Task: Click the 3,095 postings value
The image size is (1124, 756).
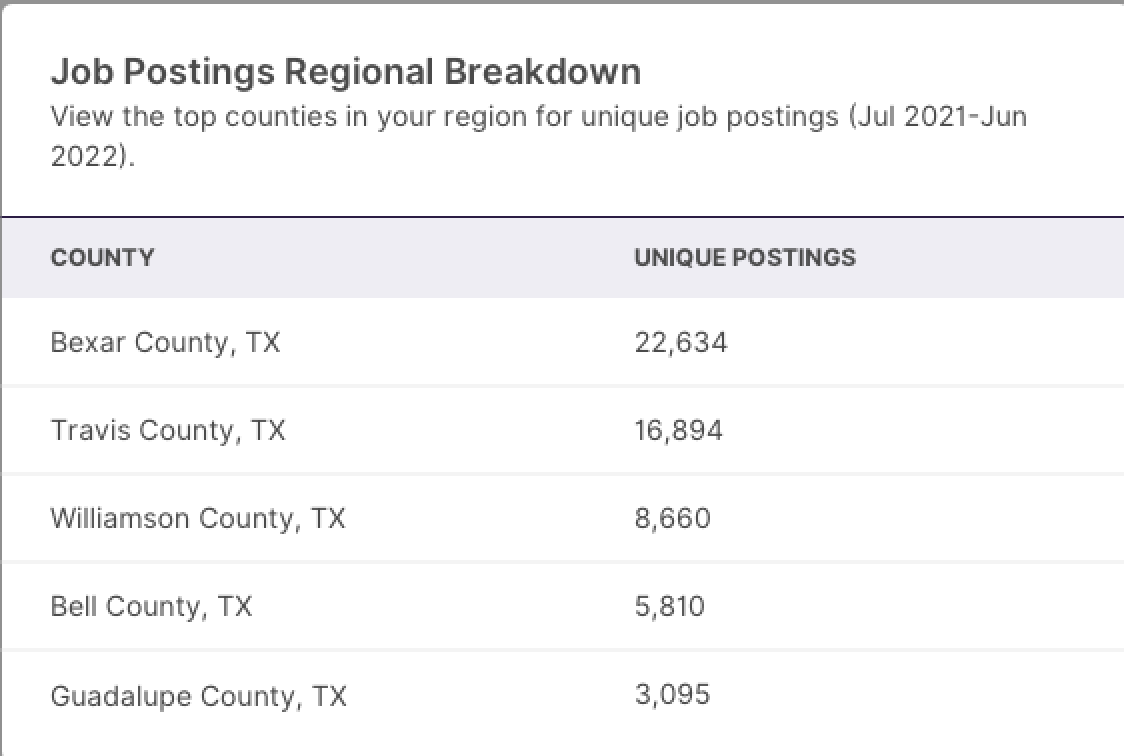Action: (x=672, y=695)
